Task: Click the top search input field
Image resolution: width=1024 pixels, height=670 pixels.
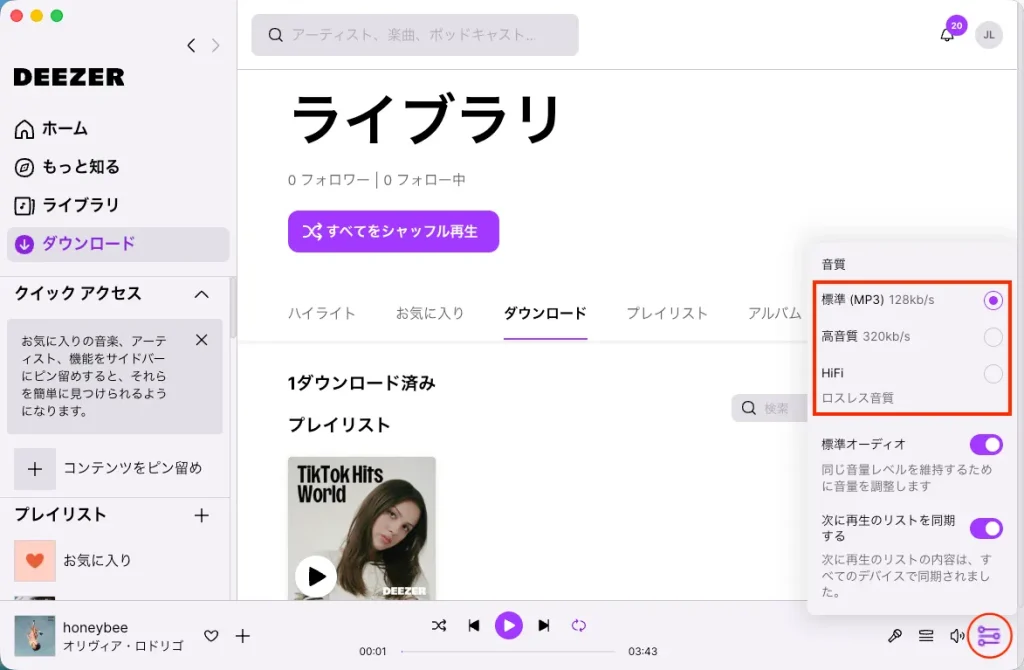Action: pos(415,35)
